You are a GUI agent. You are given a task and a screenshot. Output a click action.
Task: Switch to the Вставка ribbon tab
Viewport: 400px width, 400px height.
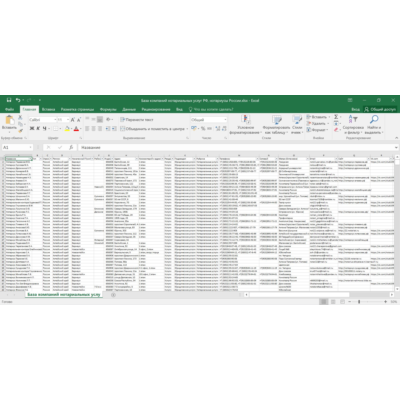click(48, 109)
